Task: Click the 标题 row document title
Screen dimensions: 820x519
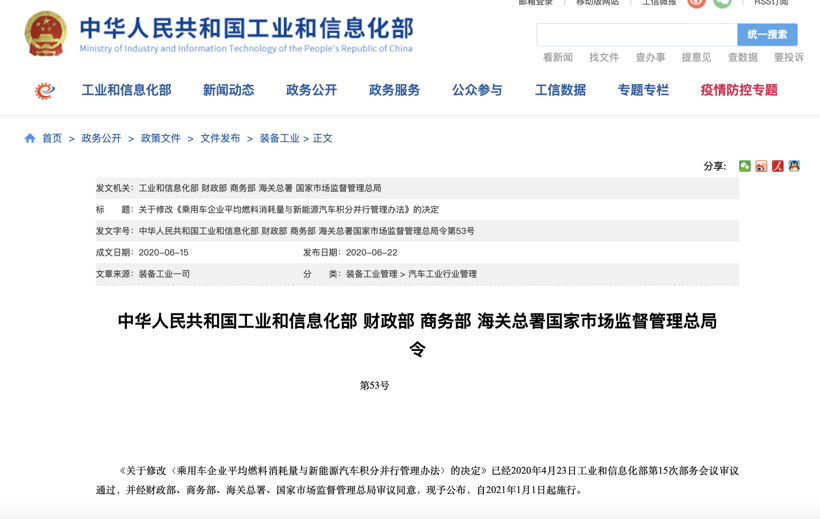Action: click(x=289, y=209)
